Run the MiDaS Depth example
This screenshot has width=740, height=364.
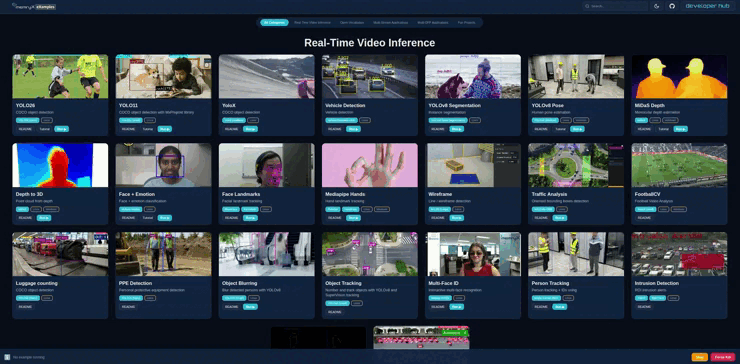681,129
